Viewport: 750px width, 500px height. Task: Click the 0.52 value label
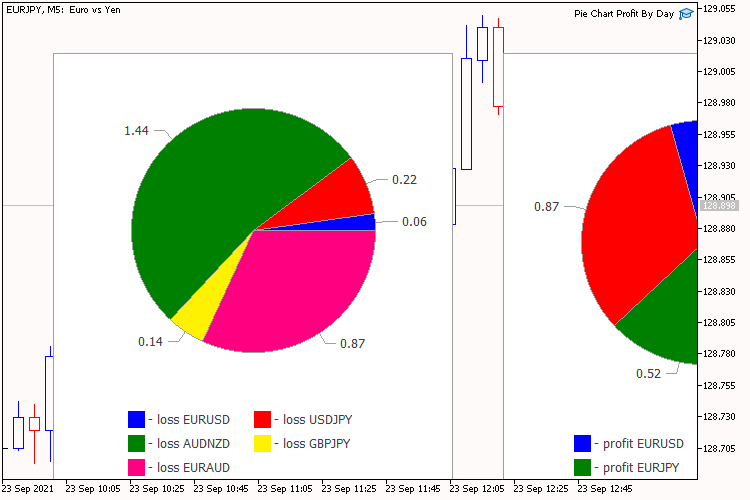[x=648, y=374]
